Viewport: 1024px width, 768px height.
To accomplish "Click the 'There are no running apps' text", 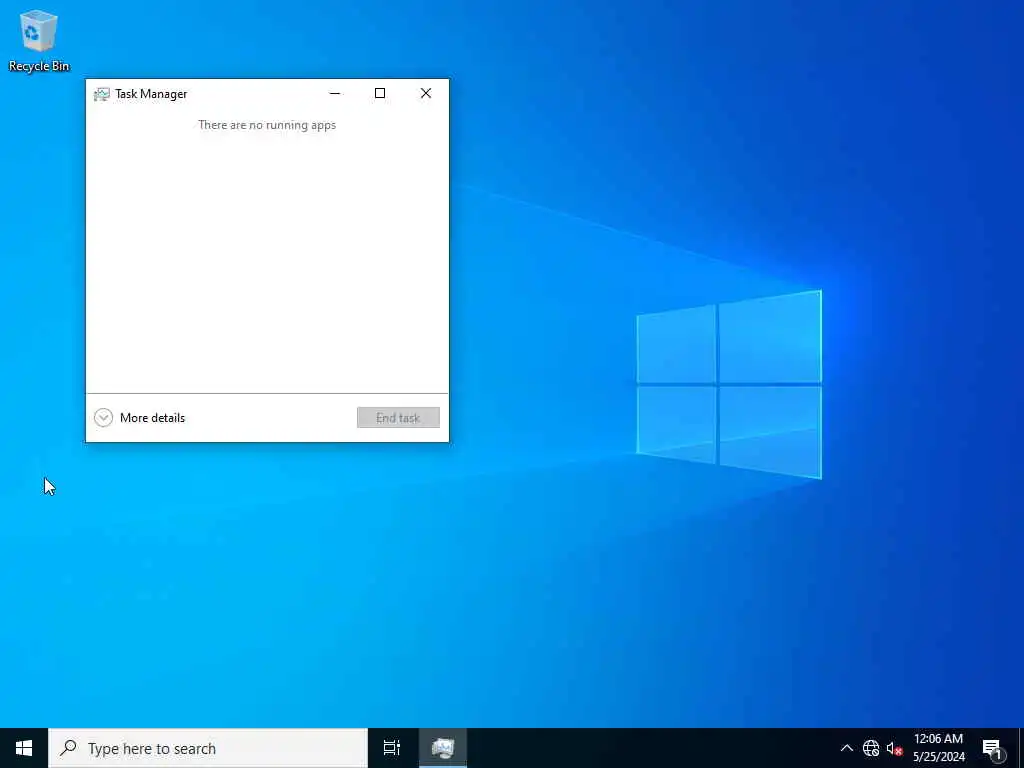I will click(x=267, y=125).
